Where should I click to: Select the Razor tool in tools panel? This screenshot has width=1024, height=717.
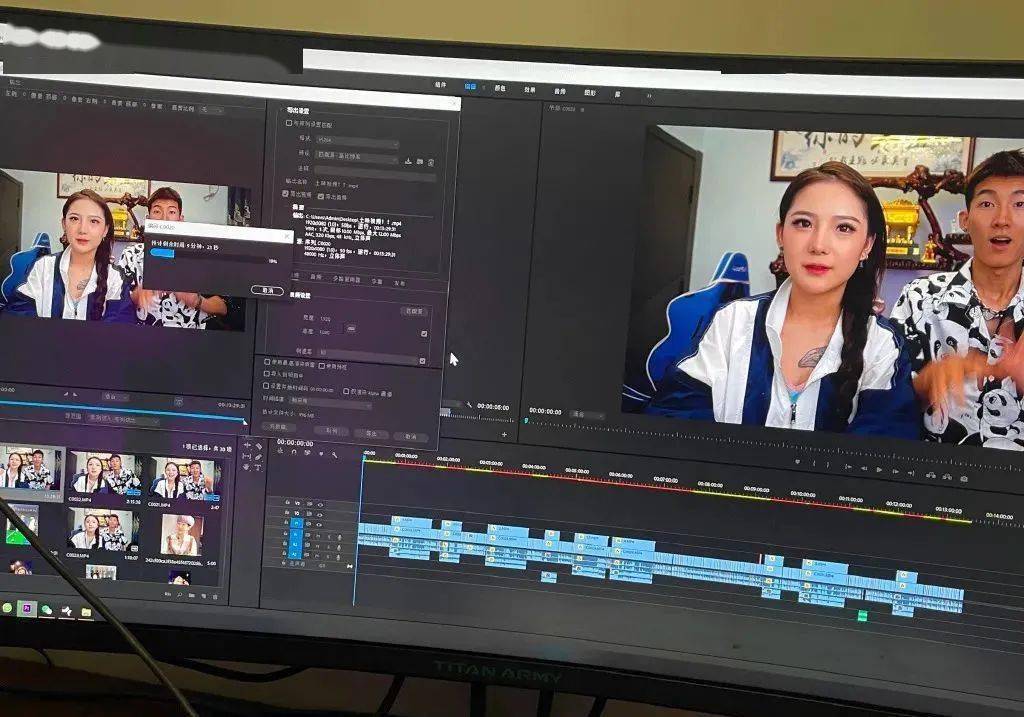[259, 446]
